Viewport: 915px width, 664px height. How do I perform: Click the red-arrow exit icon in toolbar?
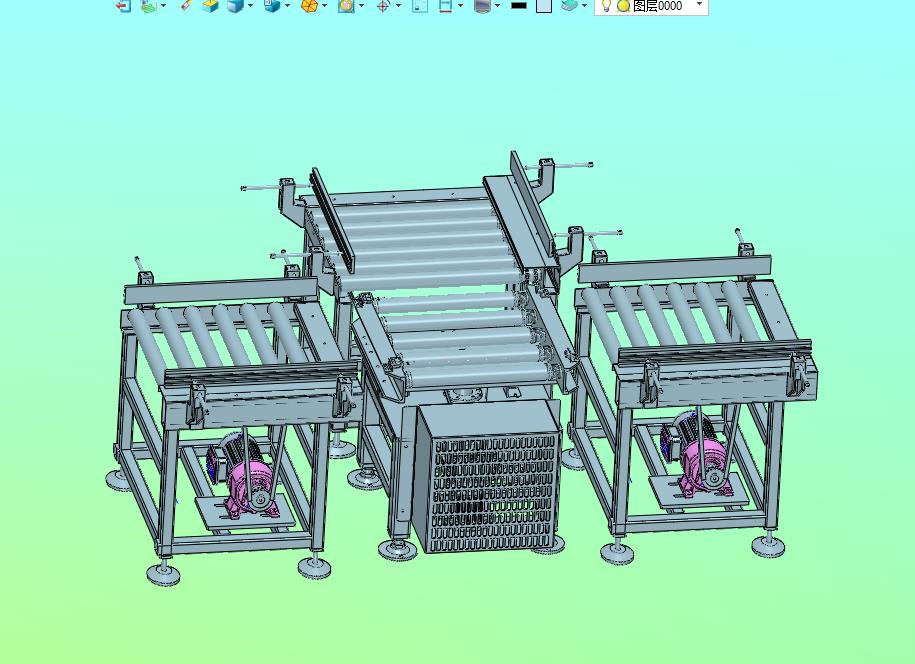[x=123, y=6]
